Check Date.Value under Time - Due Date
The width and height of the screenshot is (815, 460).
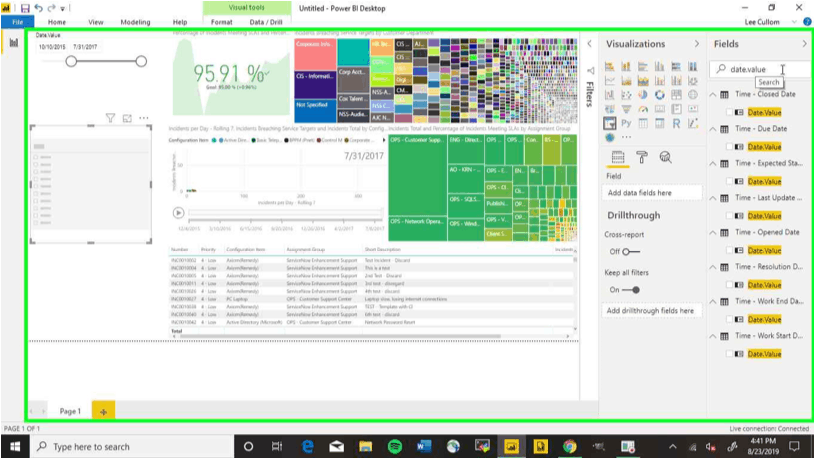click(x=730, y=147)
